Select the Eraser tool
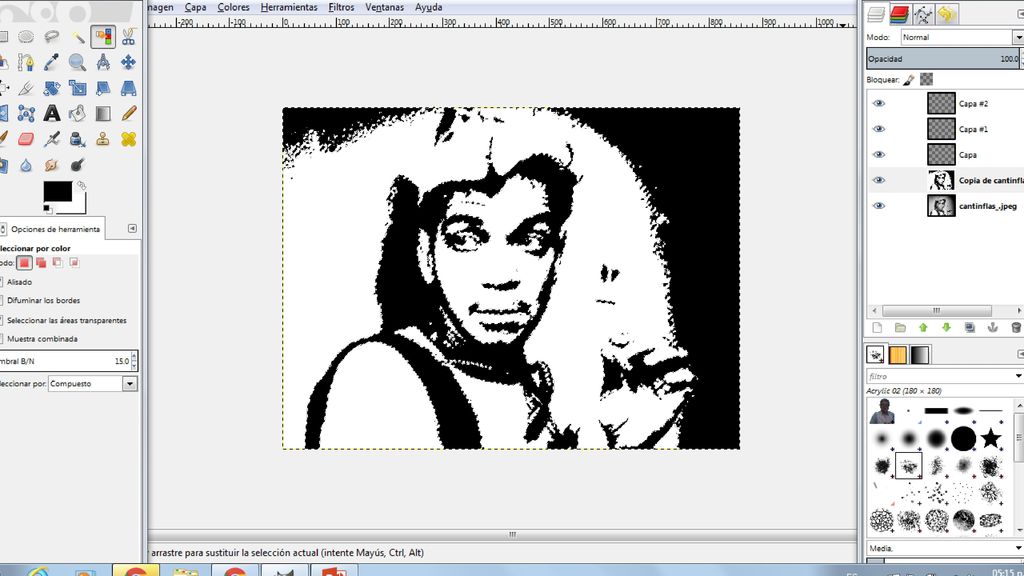1024x576 pixels. (x=26, y=139)
